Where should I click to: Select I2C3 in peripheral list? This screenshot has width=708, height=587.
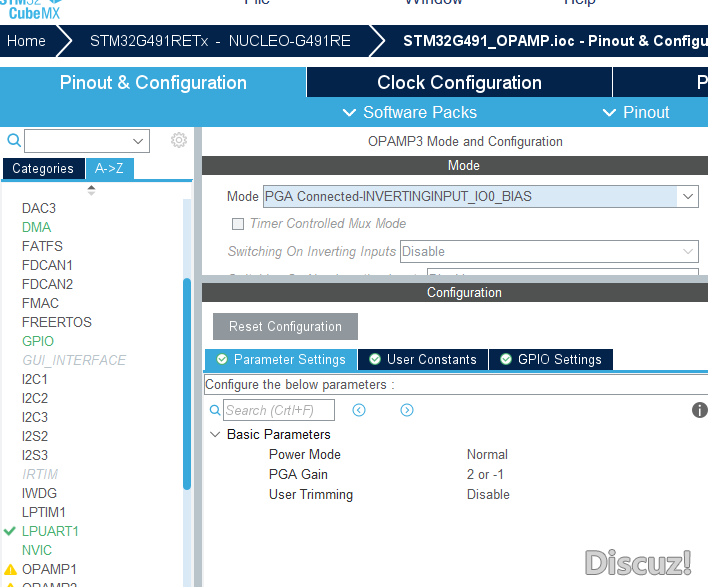pos(35,417)
